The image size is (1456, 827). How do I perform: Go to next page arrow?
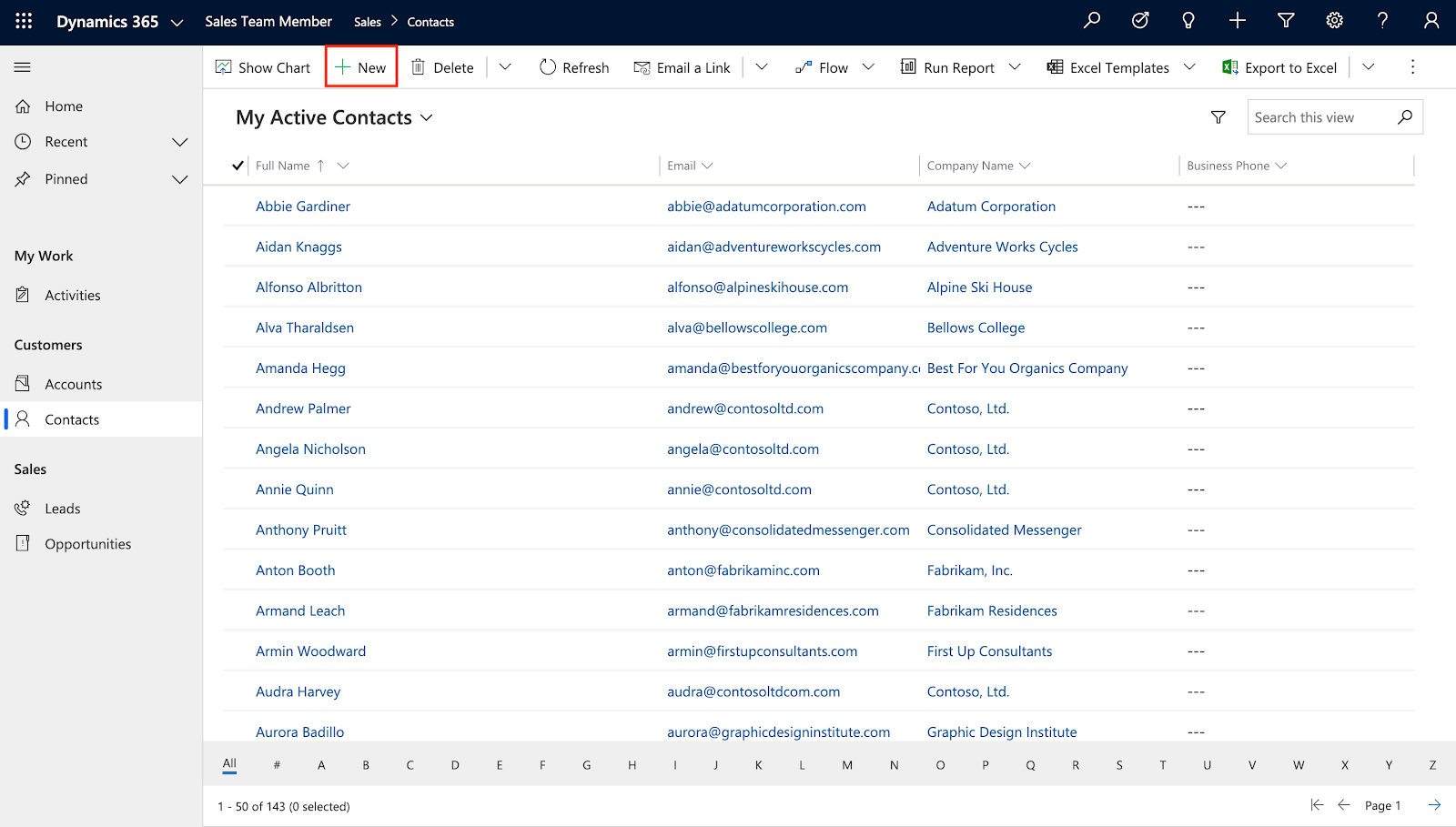click(1434, 804)
